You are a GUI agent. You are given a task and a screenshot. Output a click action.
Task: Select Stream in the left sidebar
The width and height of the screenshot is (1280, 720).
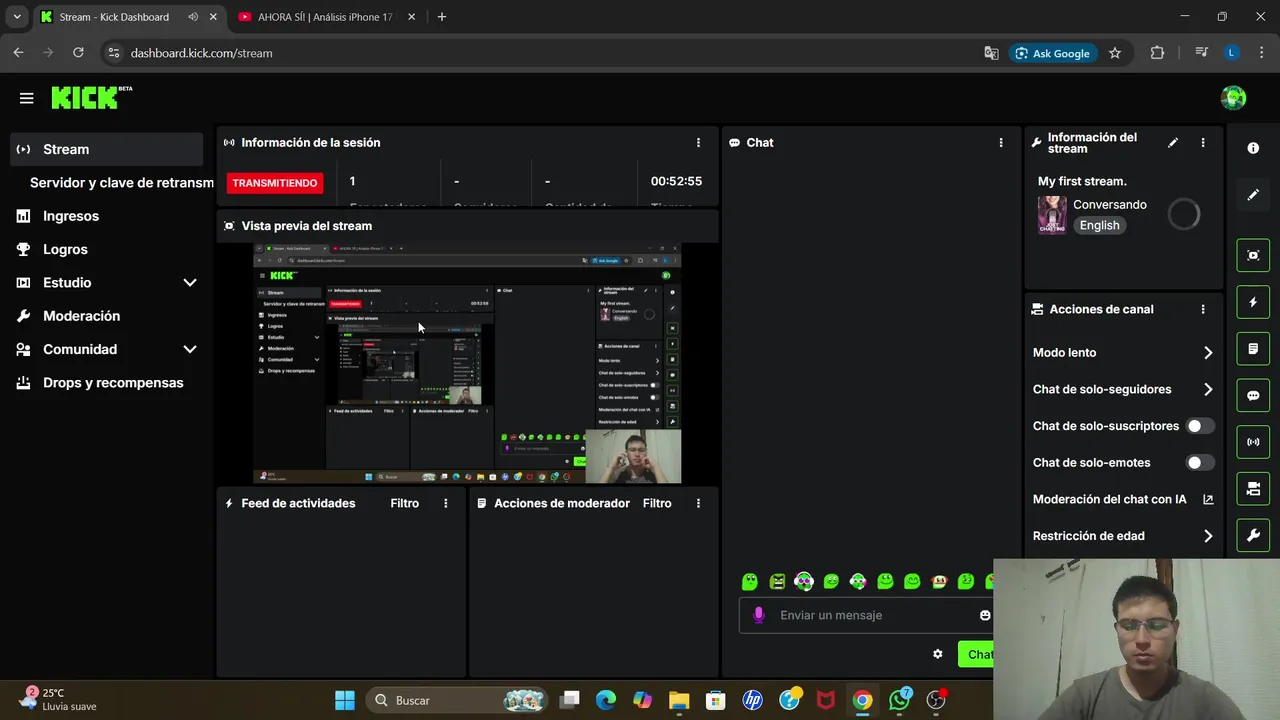point(107,149)
